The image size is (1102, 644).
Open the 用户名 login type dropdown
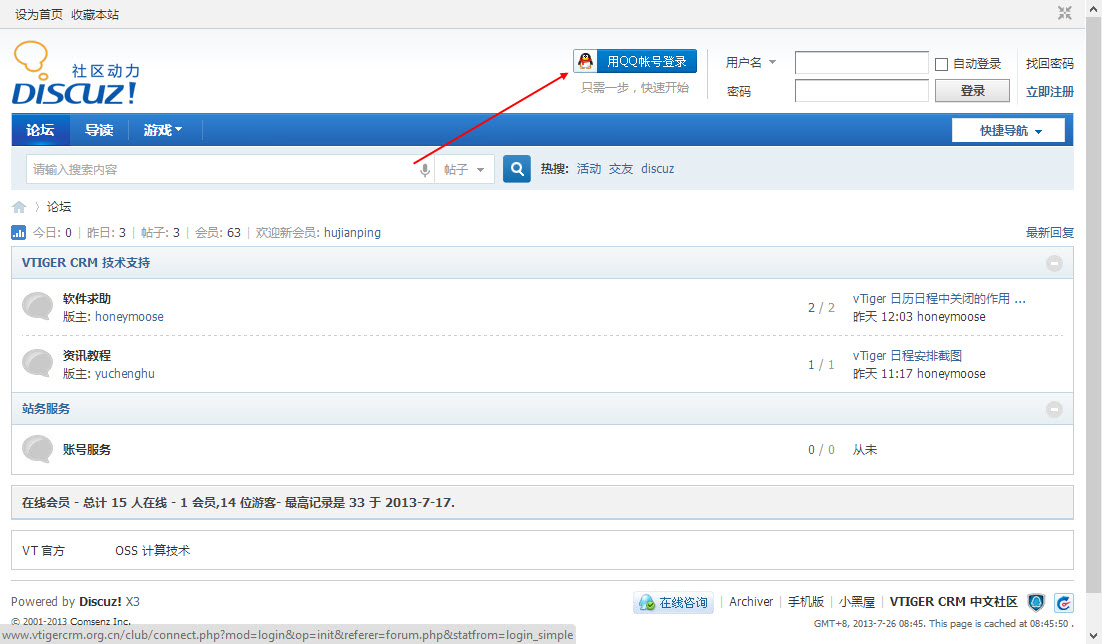(x=751, y=63)
